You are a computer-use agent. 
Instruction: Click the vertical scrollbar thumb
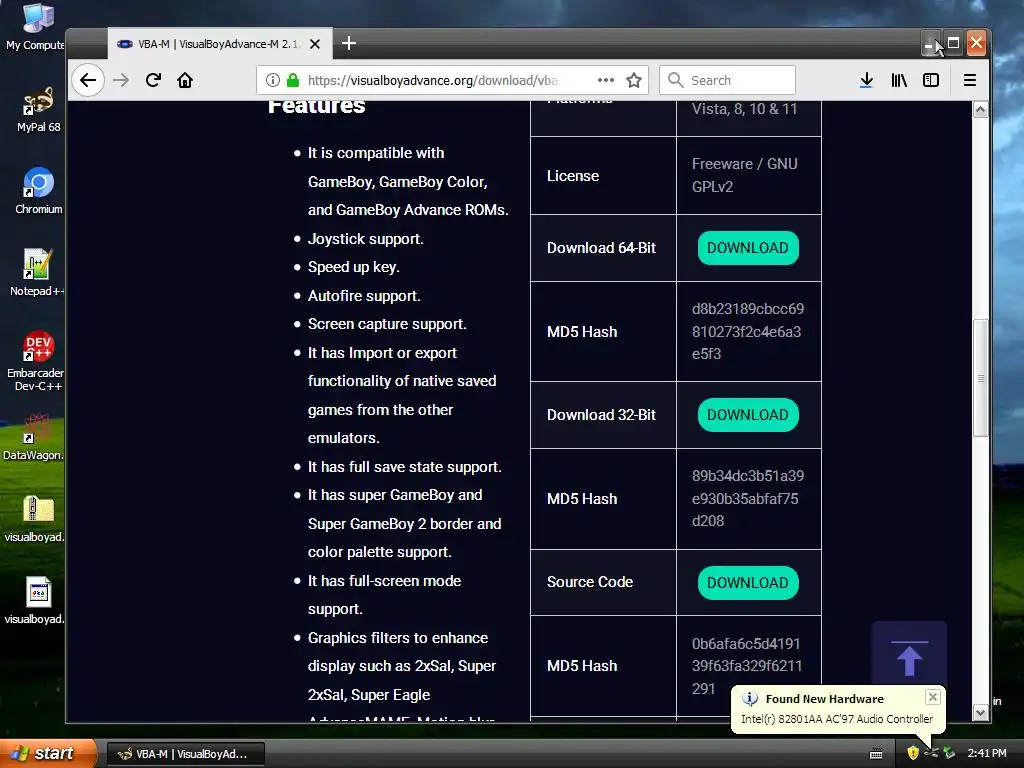coord(980,378)
